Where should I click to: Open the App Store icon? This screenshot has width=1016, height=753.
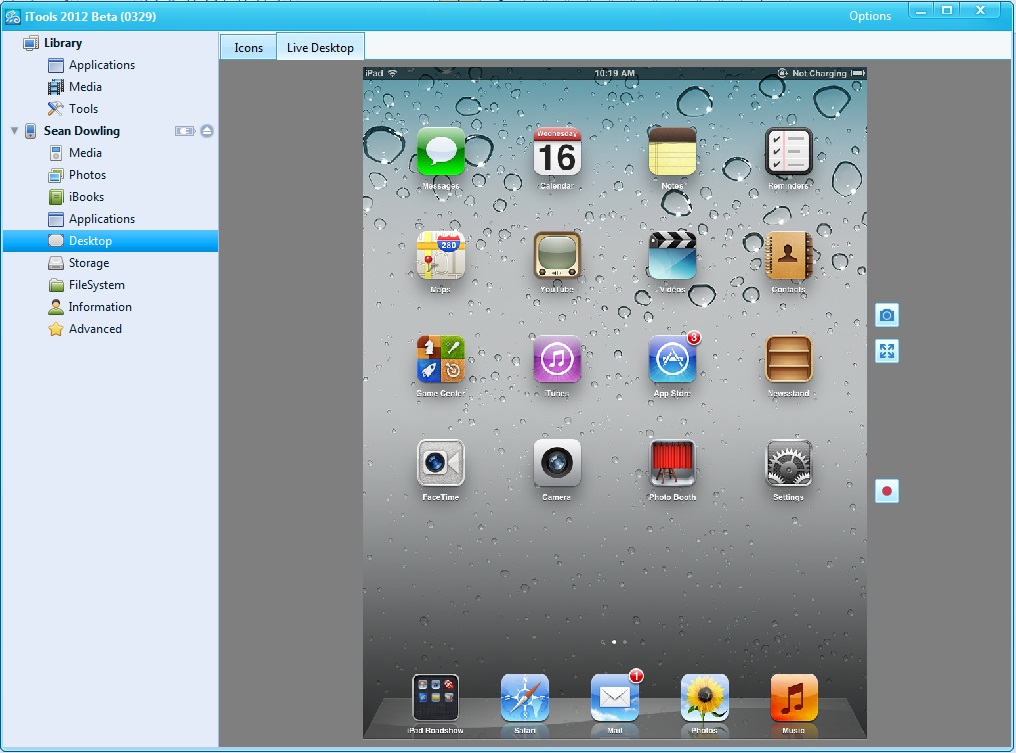tap(672, 359)
